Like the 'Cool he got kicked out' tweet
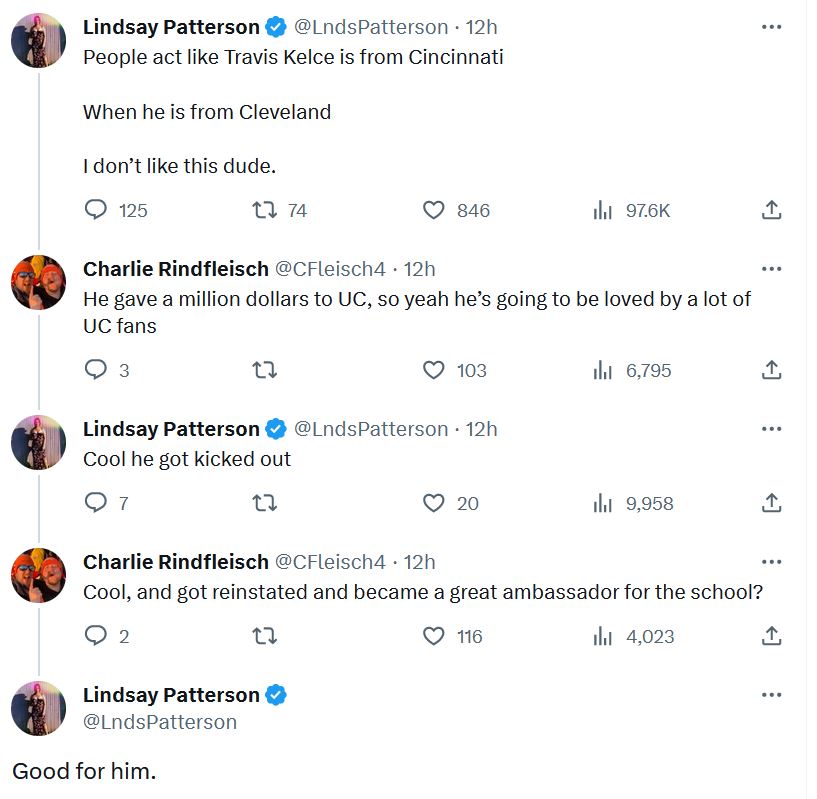817x799 pixels. pos(451,503)
